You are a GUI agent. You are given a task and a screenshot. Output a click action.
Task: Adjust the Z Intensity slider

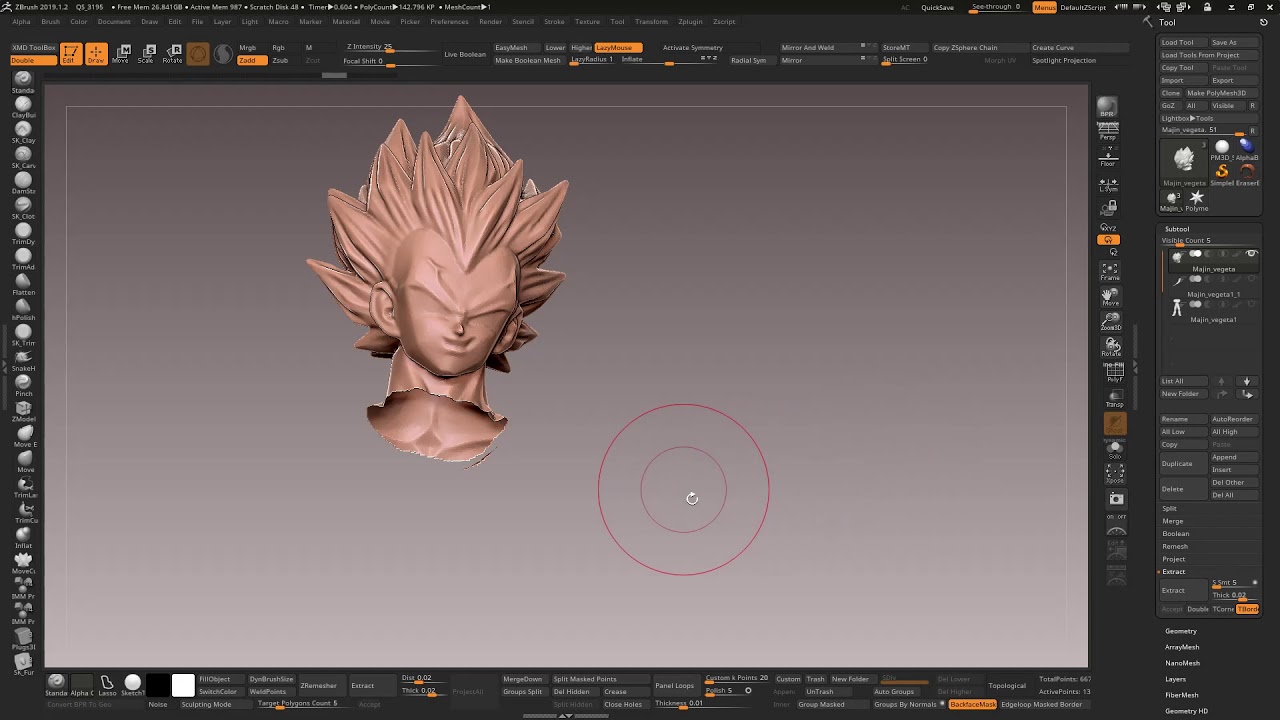pyautogui.click(x=388, y=48)
